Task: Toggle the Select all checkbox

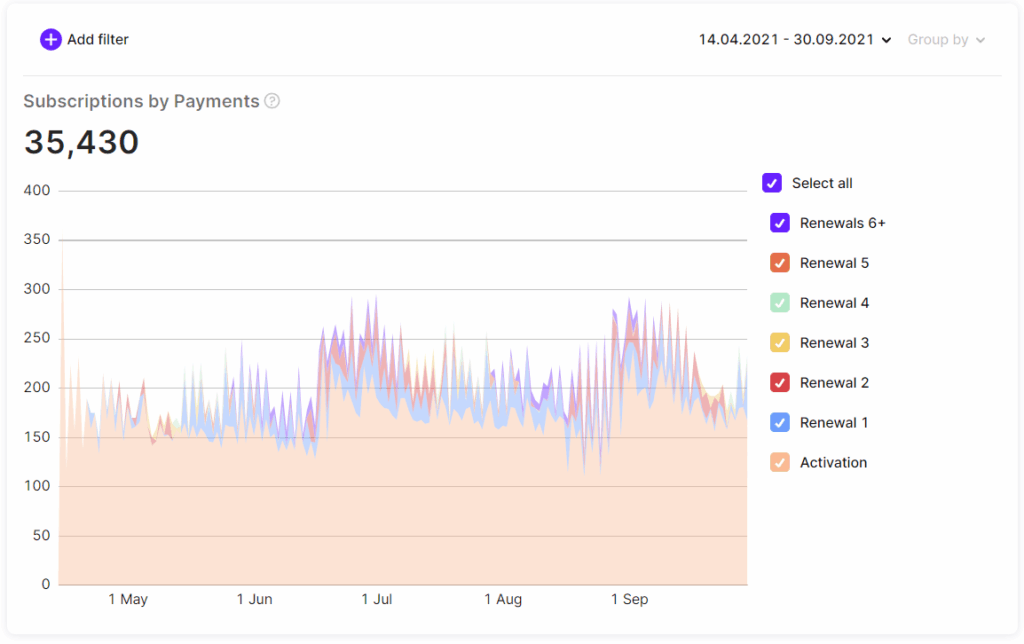Action: coord(772,183)
